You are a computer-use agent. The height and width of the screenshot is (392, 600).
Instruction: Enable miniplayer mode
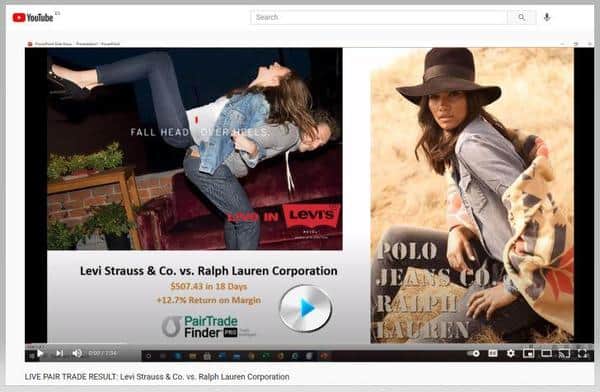528,353
